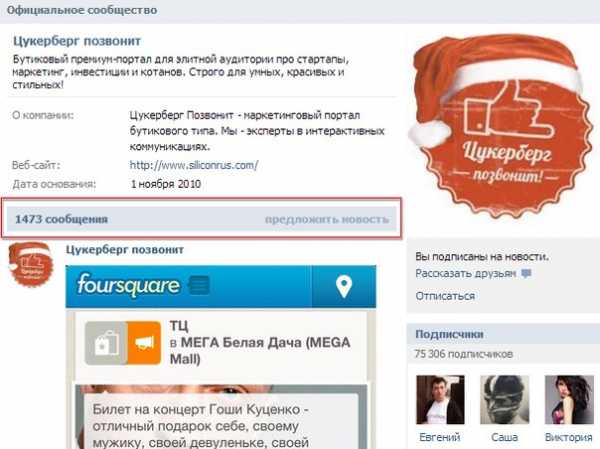The width and height of the screenshot is (600, 449).
Task: Open the МЕГА Белая Дача venue text
Action: coord(260,350)
